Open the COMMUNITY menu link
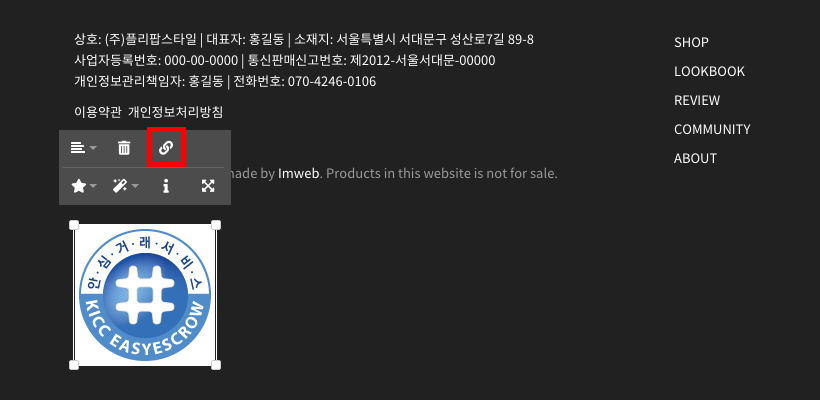Image resolution: width=820 pixels, height=400 pixels. click(x=712, y=129)
